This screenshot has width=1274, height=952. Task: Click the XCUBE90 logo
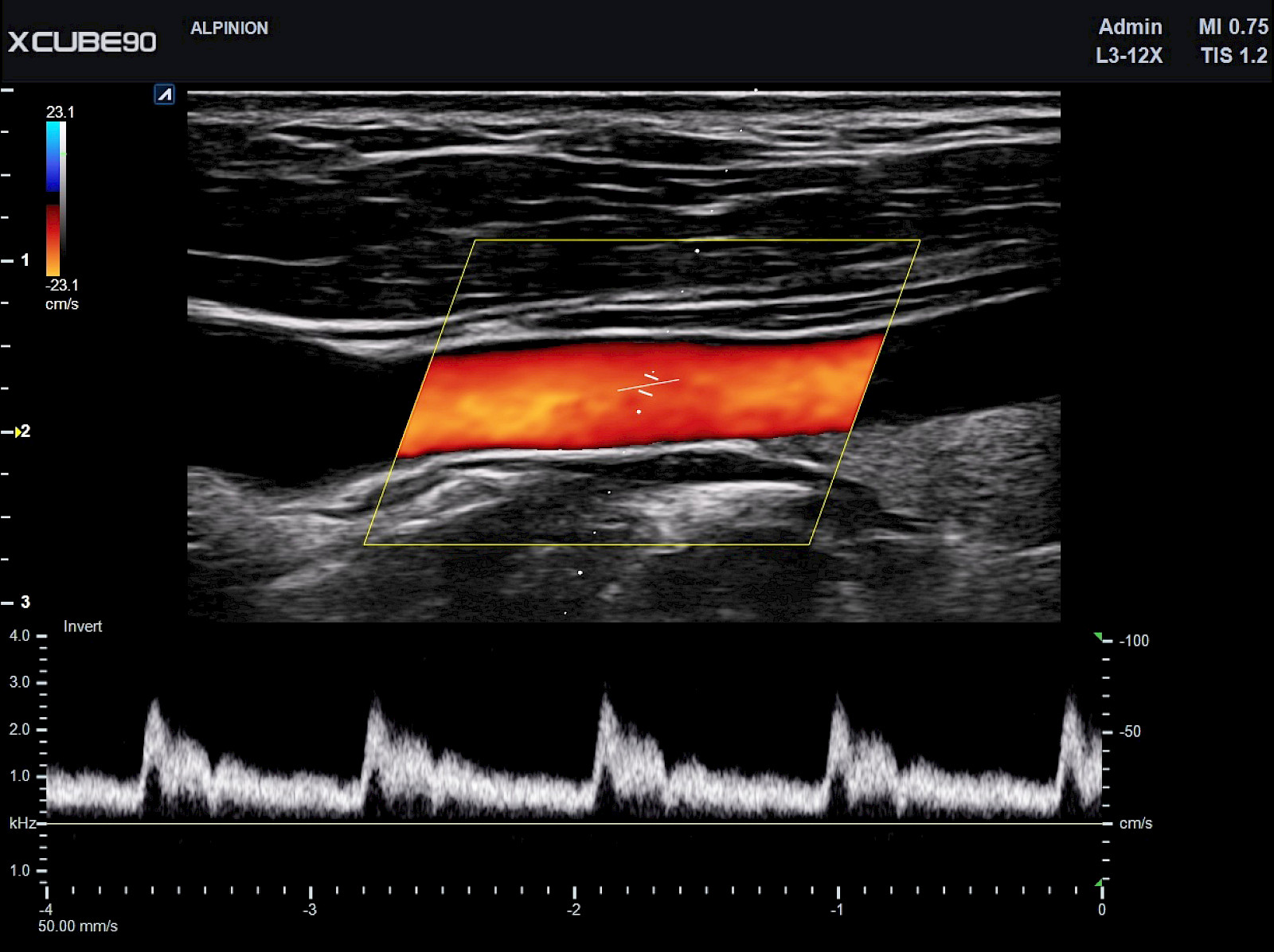click(x=82, y=41)
